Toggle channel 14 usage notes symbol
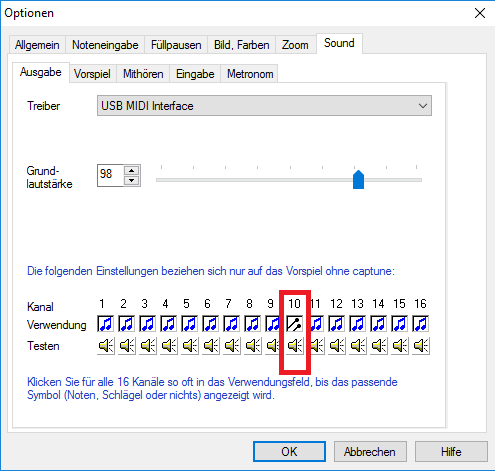The height and width of the screenshot is (471, 495). tap(379, 324)
